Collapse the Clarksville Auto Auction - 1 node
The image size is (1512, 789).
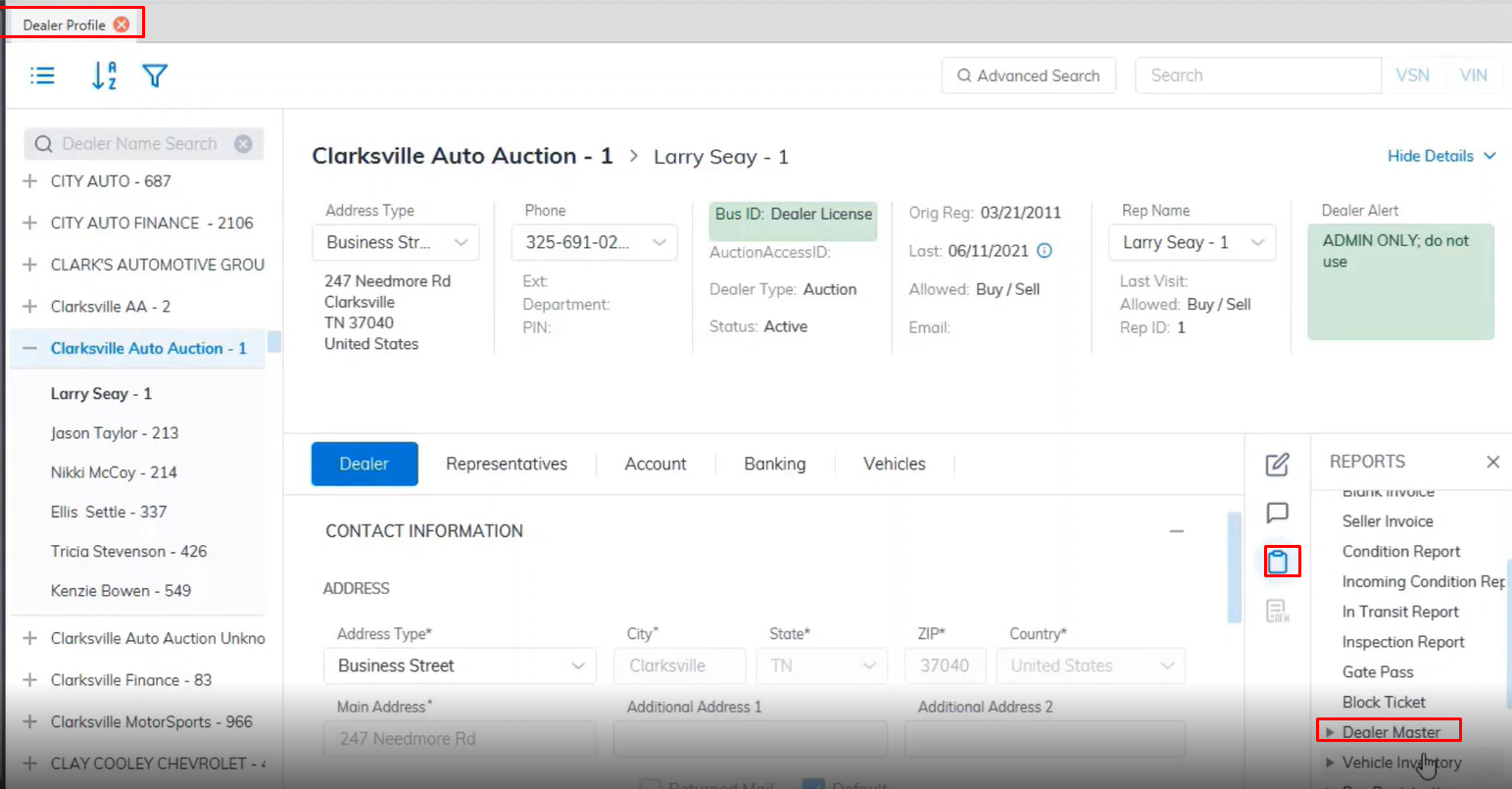29,349
